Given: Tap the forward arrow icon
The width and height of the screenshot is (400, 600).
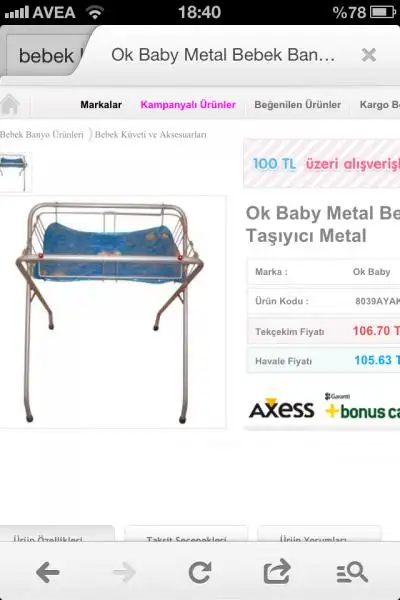Looking at the screenshot, I should pyautogui.click(x=124, y=572).
